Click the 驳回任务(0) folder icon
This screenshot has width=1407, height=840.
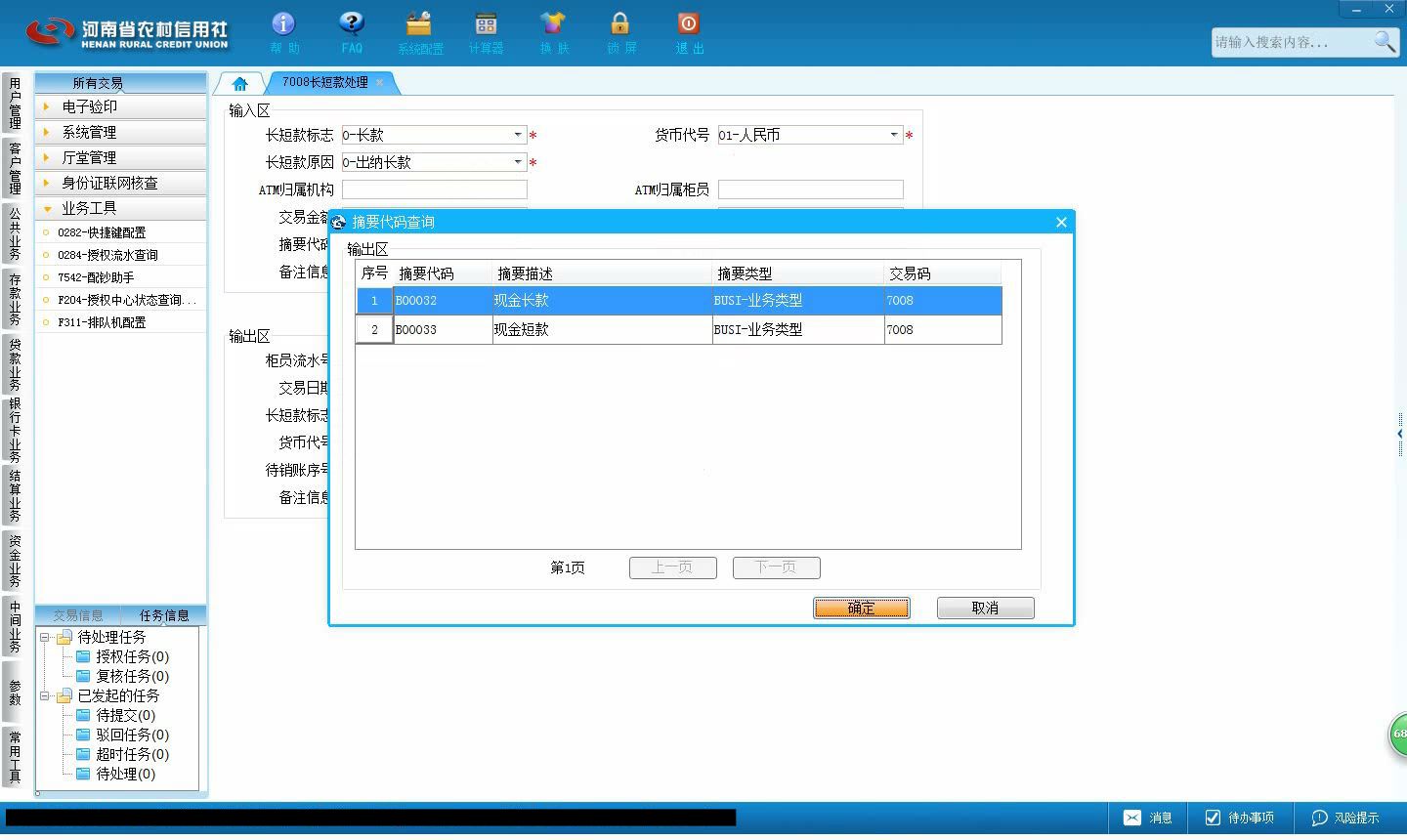84,735
